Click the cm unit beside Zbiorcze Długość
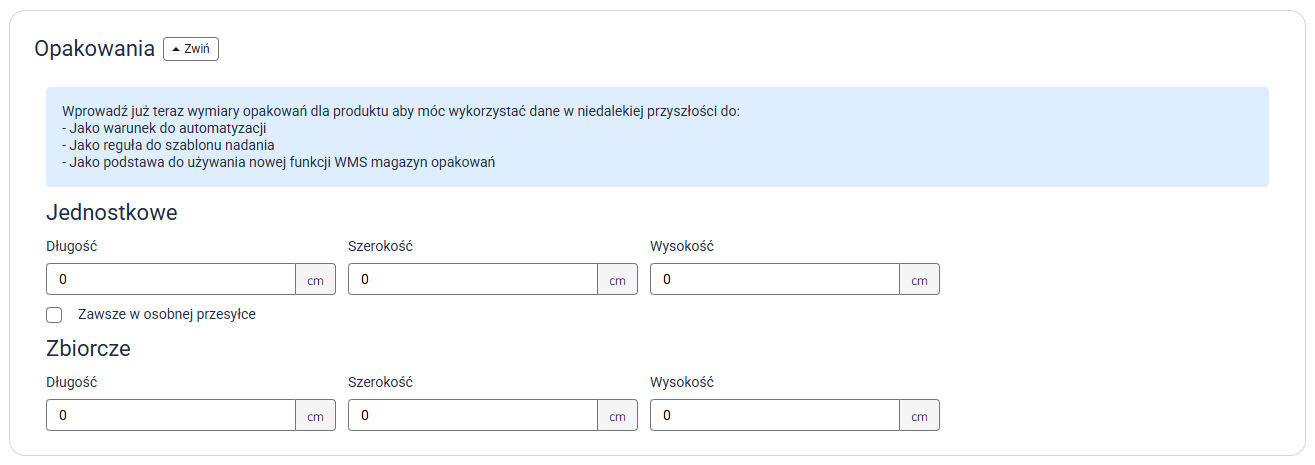 click(315, 415)
